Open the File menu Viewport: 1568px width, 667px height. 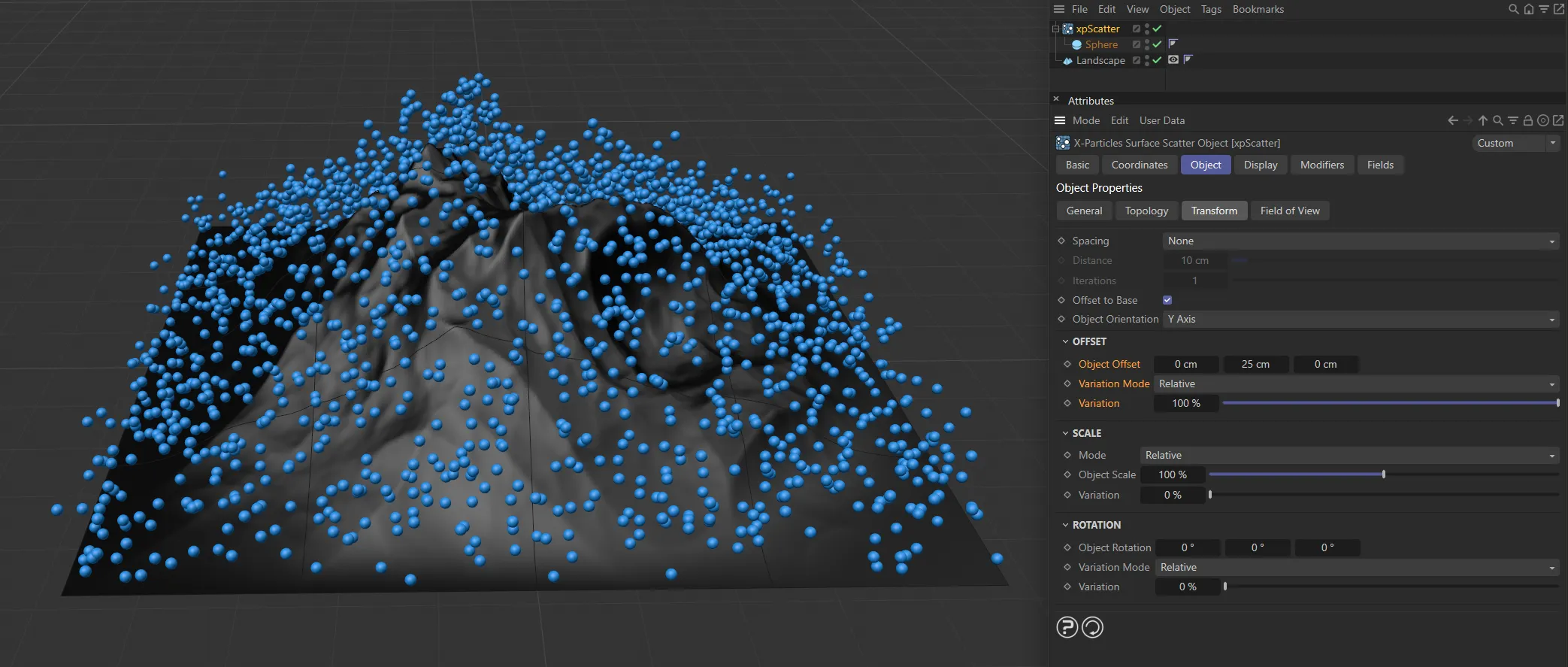pos(1079,9)
